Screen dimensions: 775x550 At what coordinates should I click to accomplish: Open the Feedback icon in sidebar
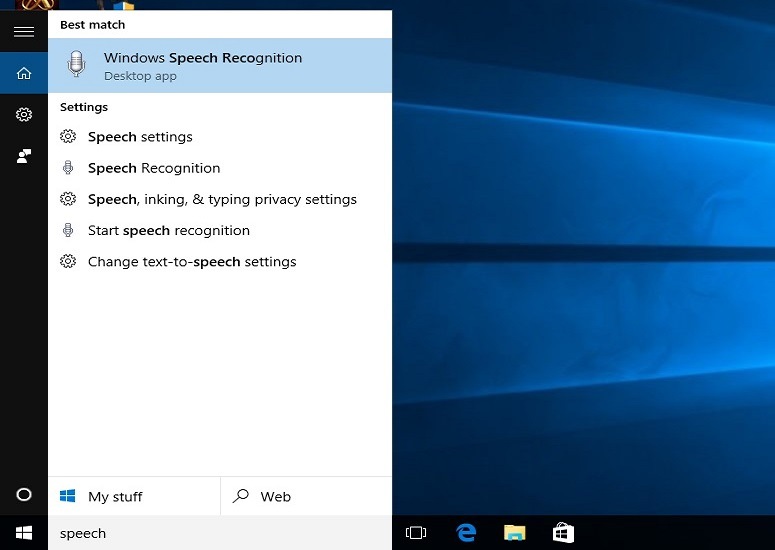tap(24, 156)
